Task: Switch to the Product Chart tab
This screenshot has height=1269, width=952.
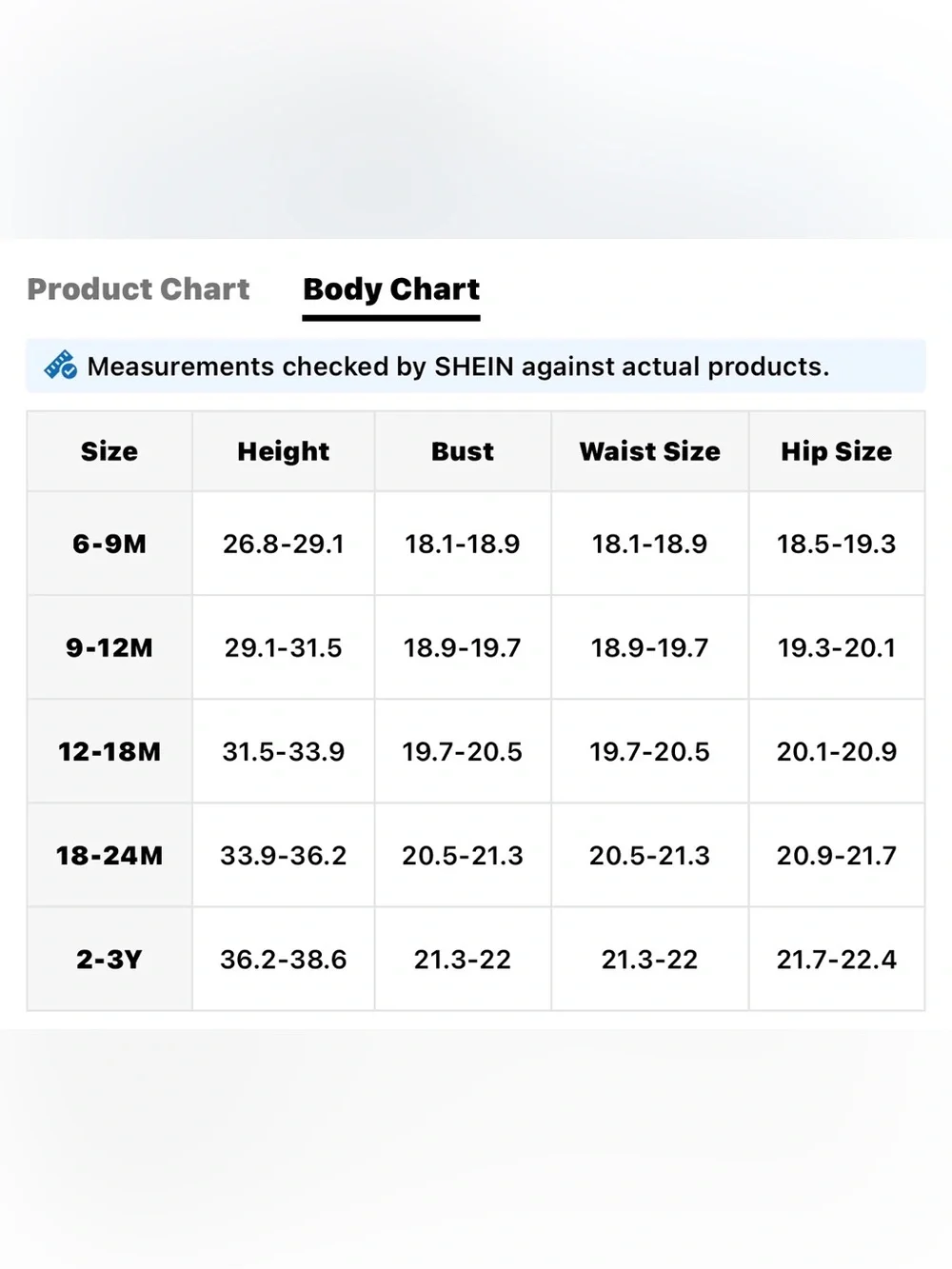Action: 138,289
